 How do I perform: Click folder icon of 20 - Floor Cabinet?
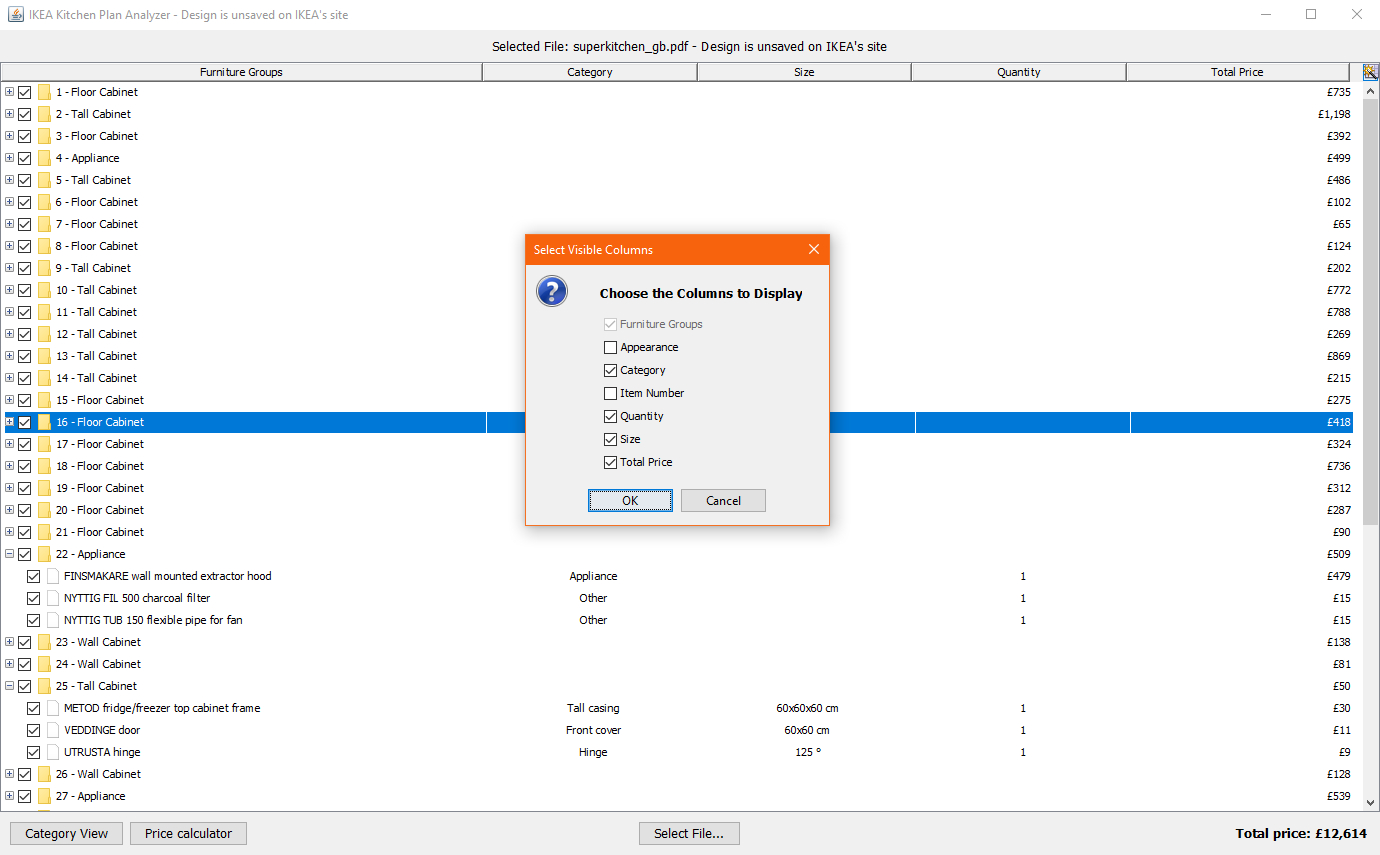[x=44, y=510]
